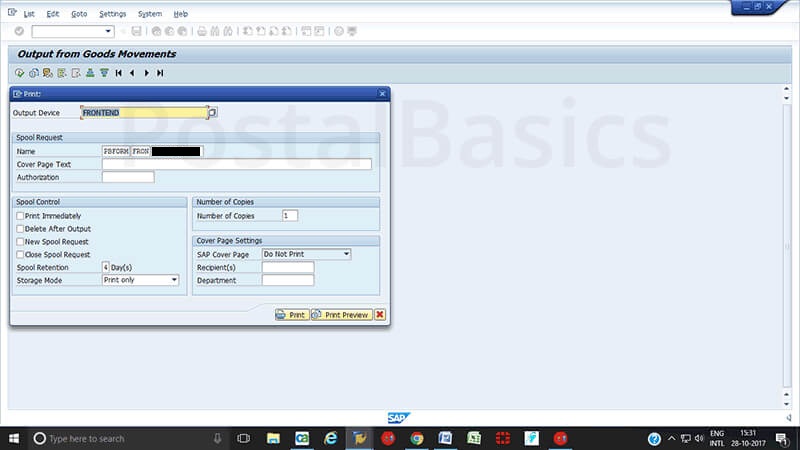The image size is (800, 450).
Task: Open File Explorer from the taskbar
Action: coord(272,438)
